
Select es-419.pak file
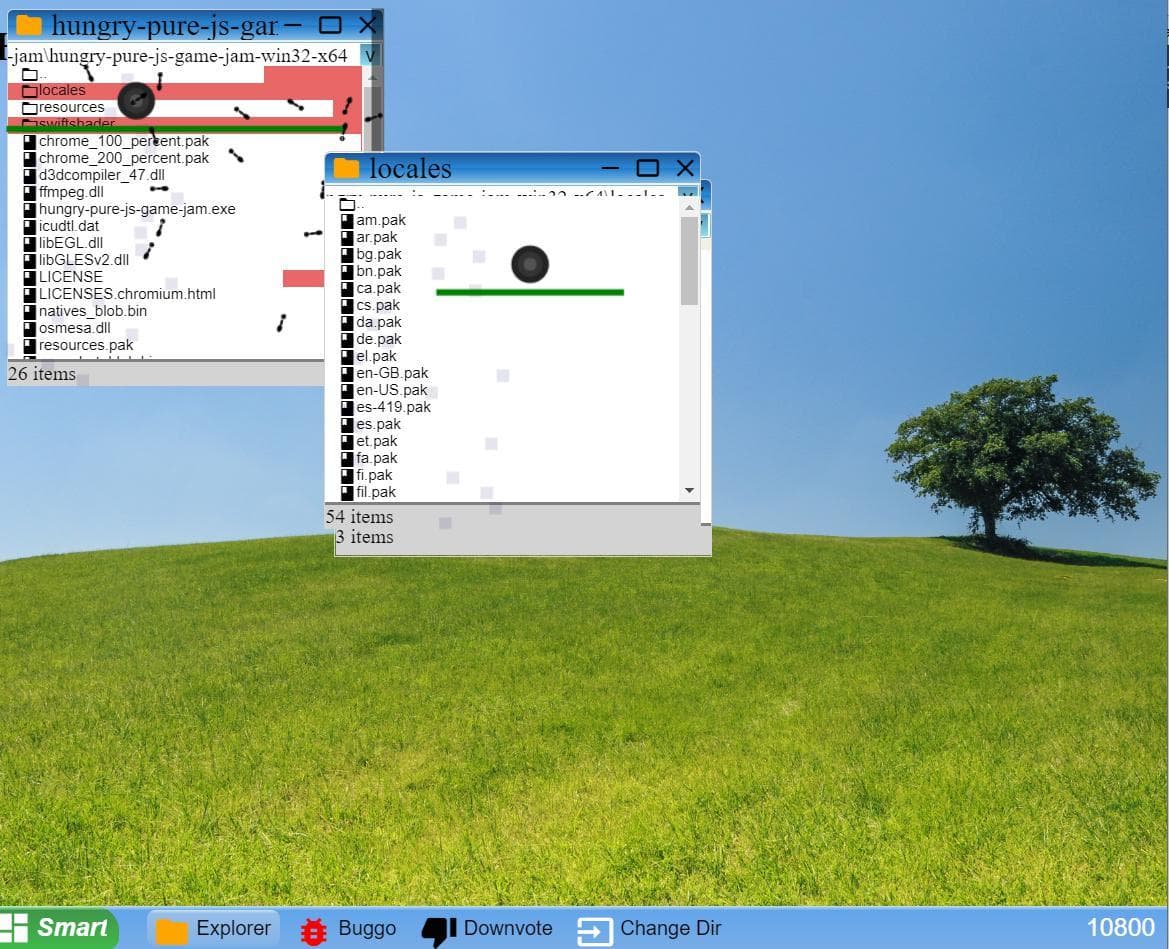(x=386, y=408)
